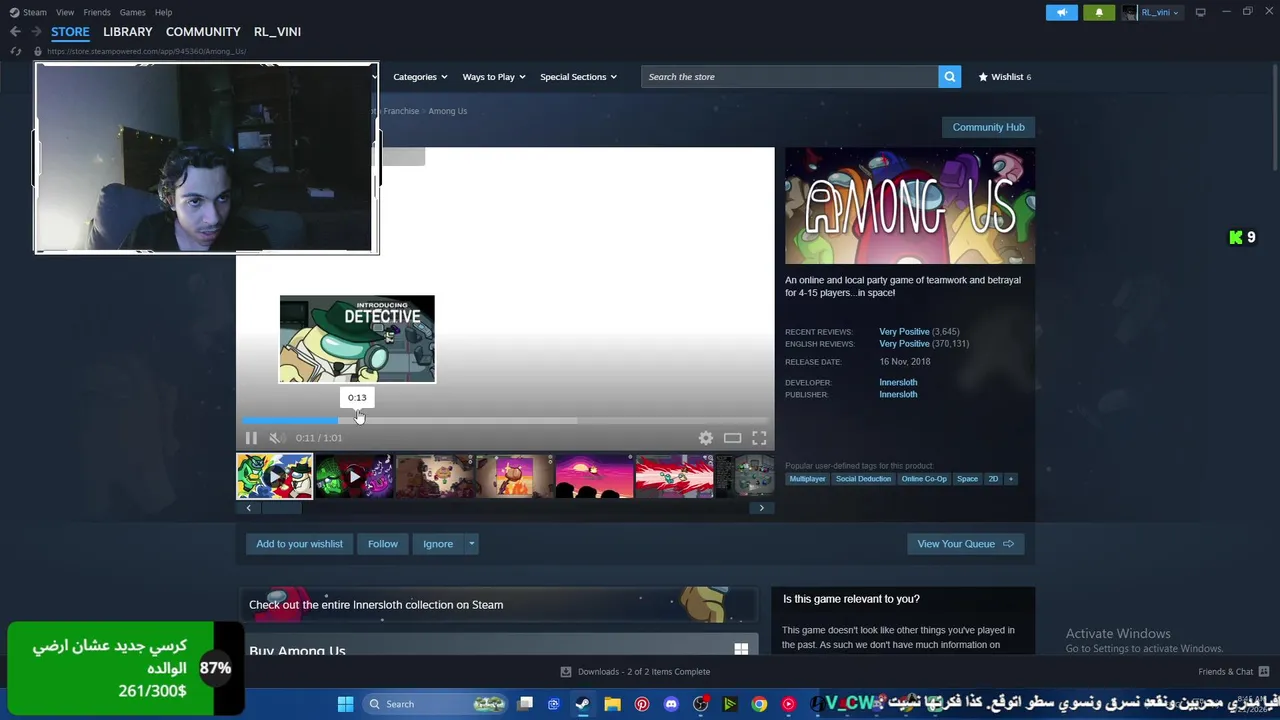Seek trailer progress bar at hover point
1280x720 pixels.
[x=357, y=420]
